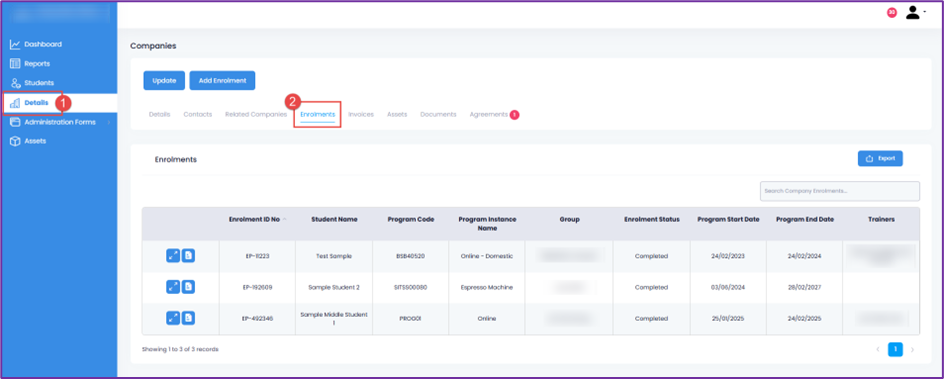This screenshot has height=379, width=944.
Task: Open document icon for EP-492346
Action: point(188,318)
